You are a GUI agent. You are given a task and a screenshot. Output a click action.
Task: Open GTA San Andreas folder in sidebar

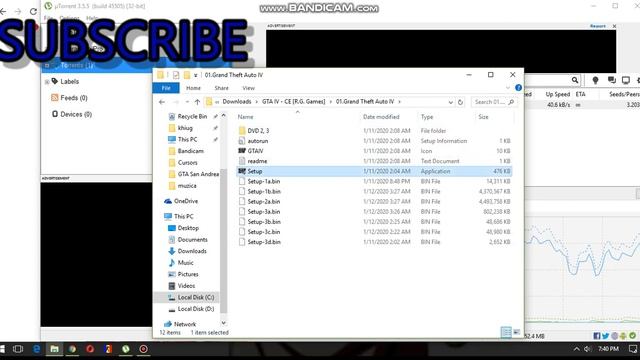click(x=198, y=174)
